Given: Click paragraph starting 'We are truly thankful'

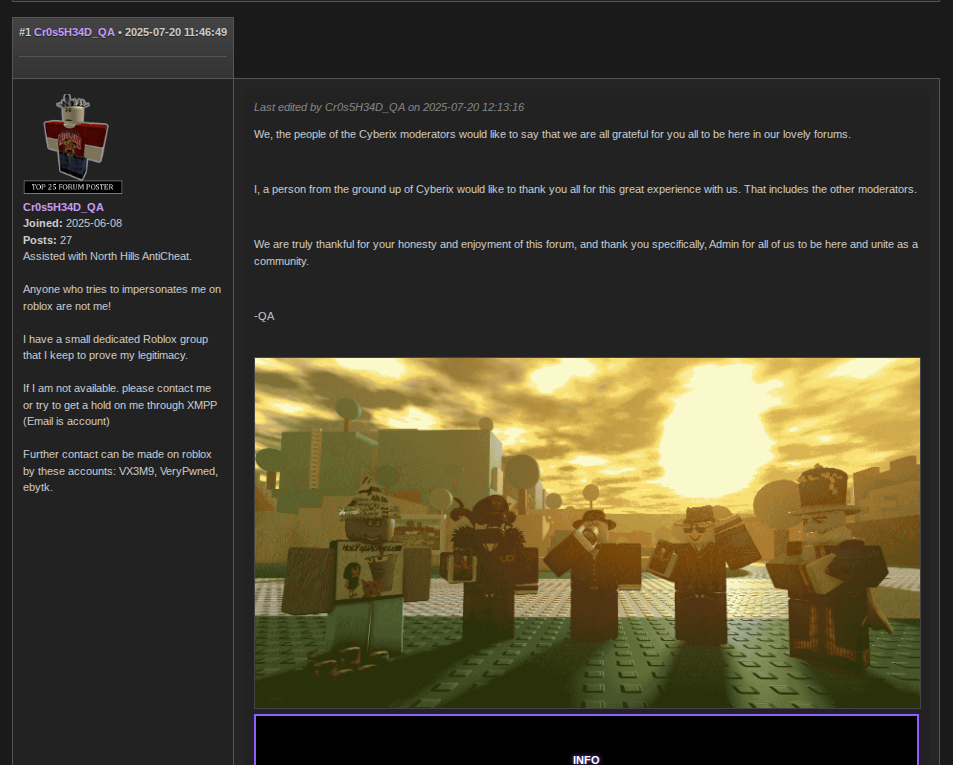Looking at the screenshot, I should 586,253.
